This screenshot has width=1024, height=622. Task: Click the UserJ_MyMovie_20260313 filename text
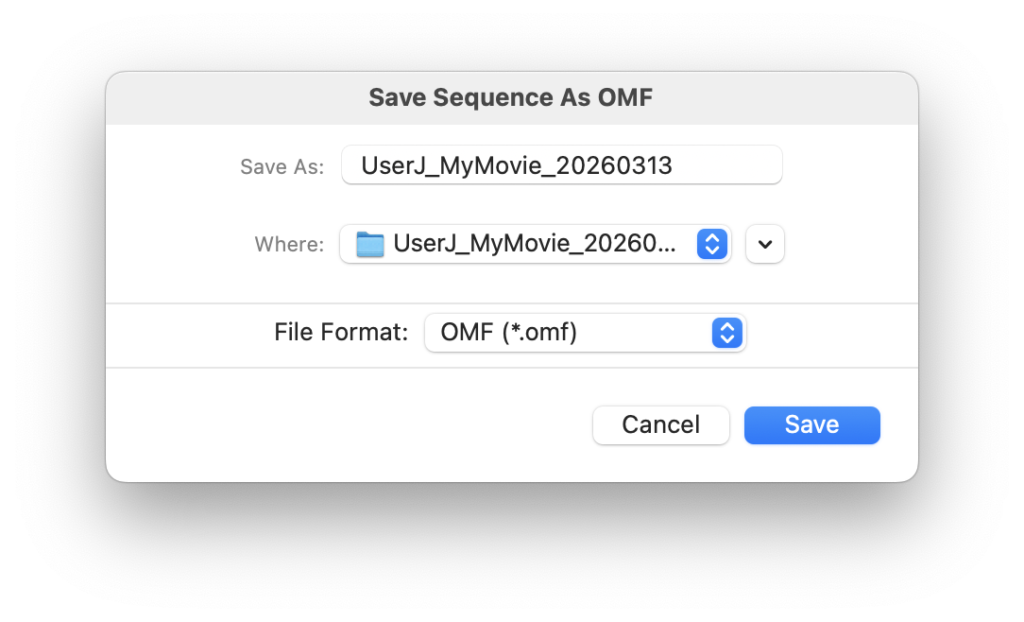(517, 165)
